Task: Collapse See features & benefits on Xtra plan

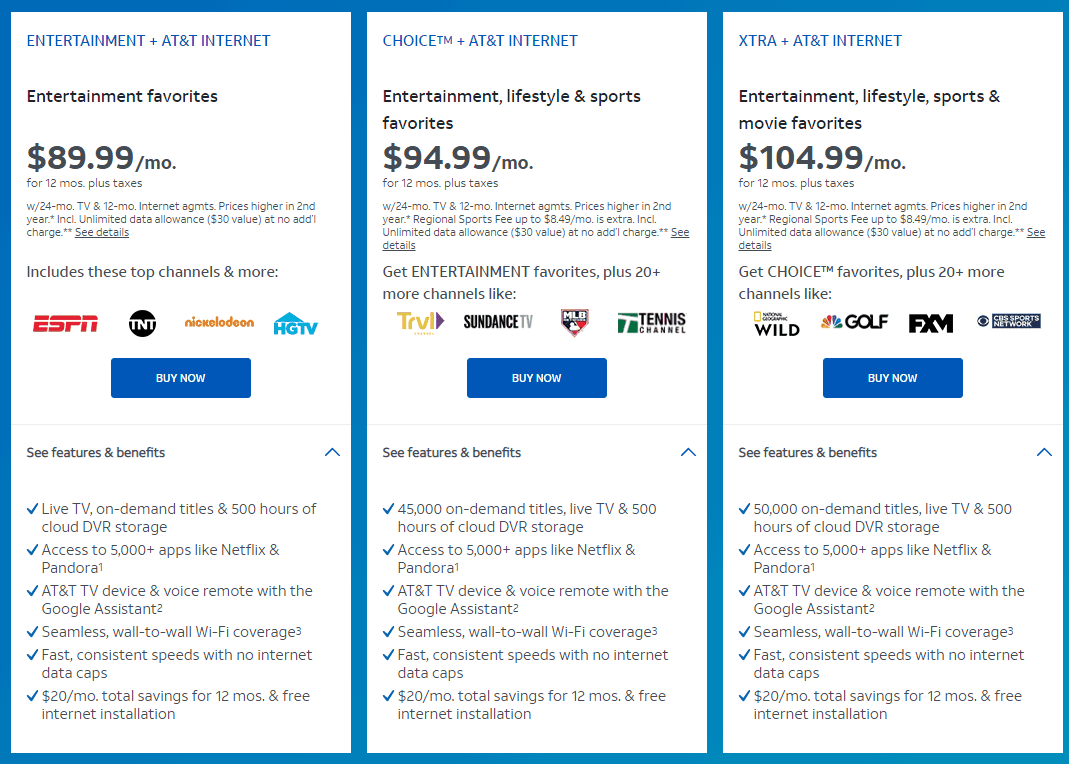Action: [x=1044, y=452]
